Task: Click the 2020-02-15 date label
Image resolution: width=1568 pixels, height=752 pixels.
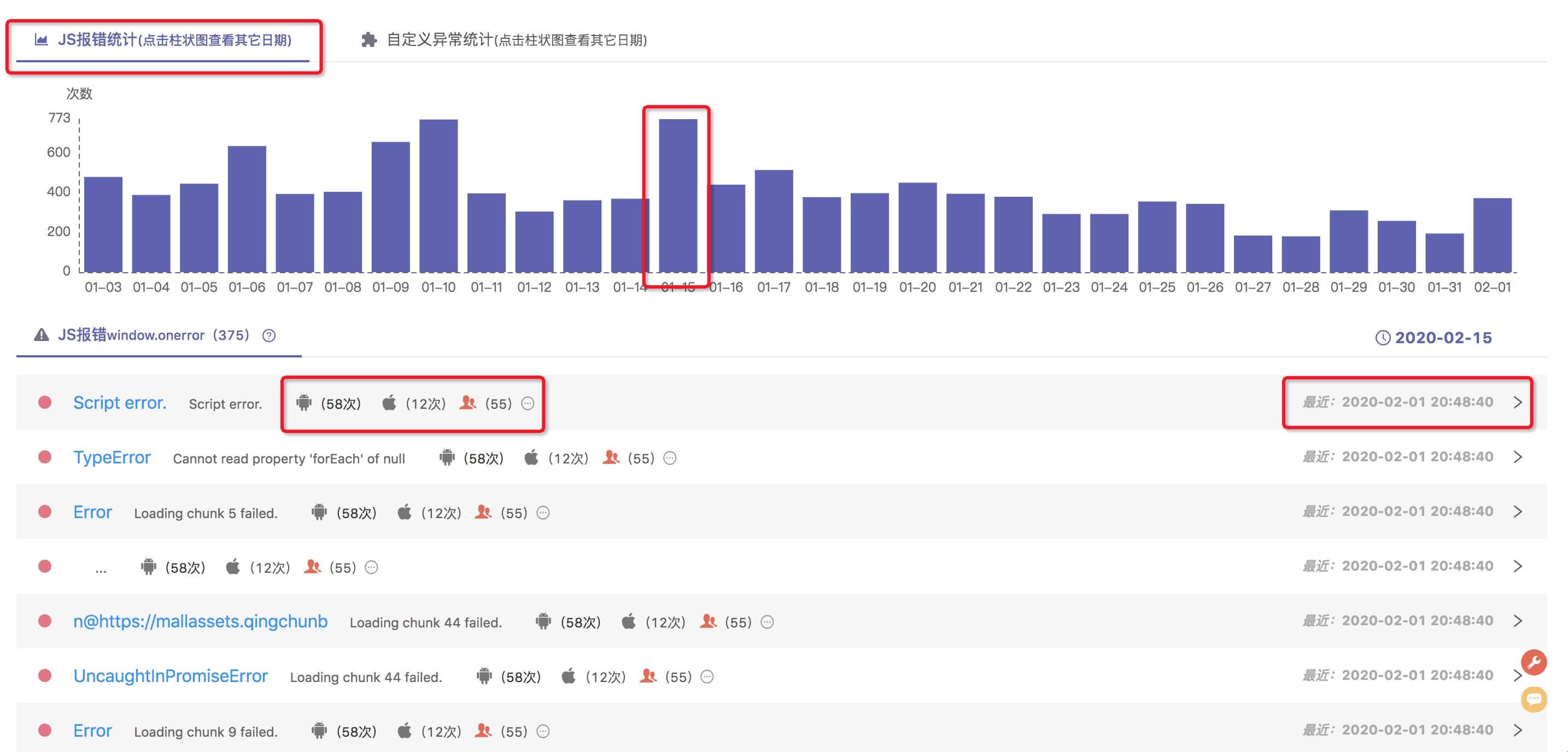Action: pyautogui.click(x=1443, y=338)
